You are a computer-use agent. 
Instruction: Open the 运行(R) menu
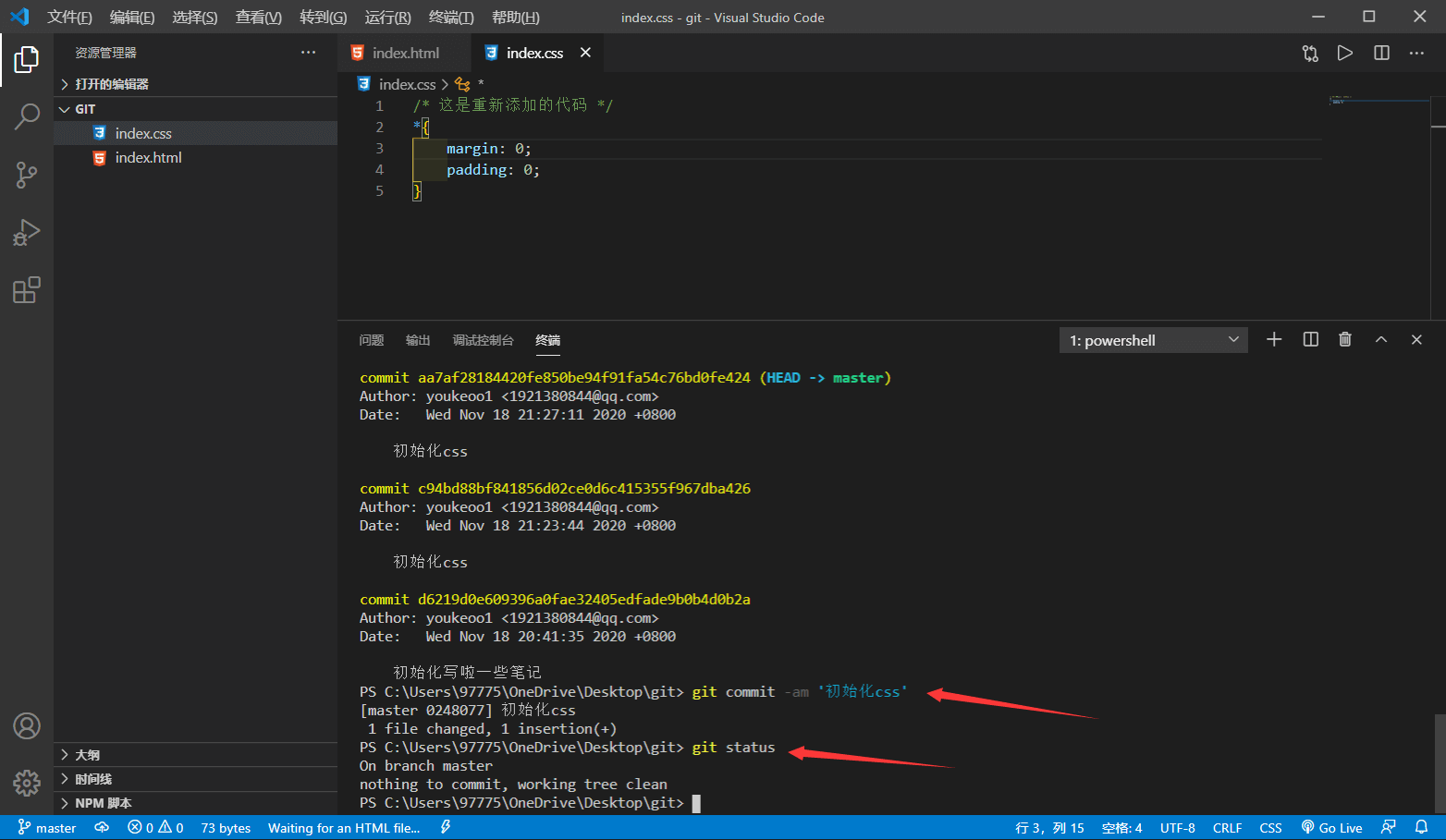[388, 18]
